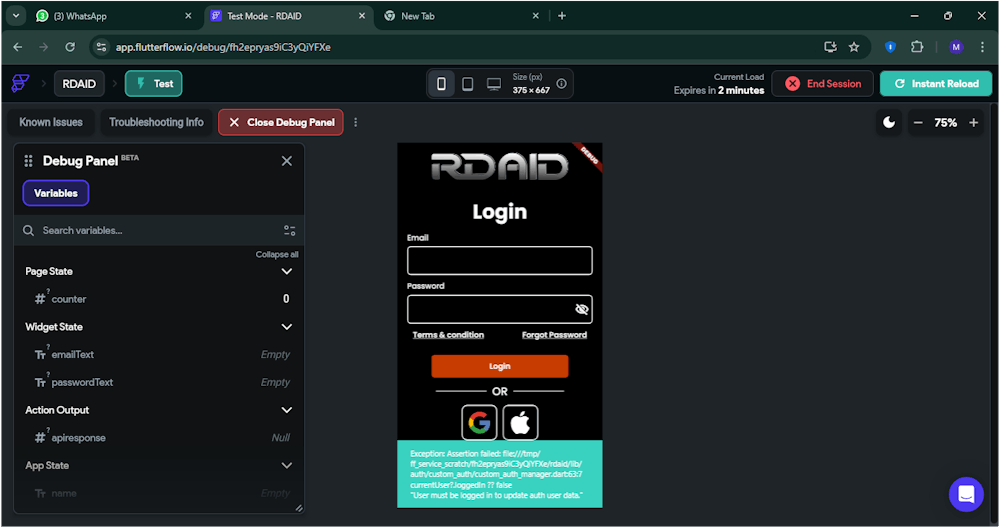1000x528 pixels.
Task: Open the Known Issues tab
Action: click(x=51, y=122)
